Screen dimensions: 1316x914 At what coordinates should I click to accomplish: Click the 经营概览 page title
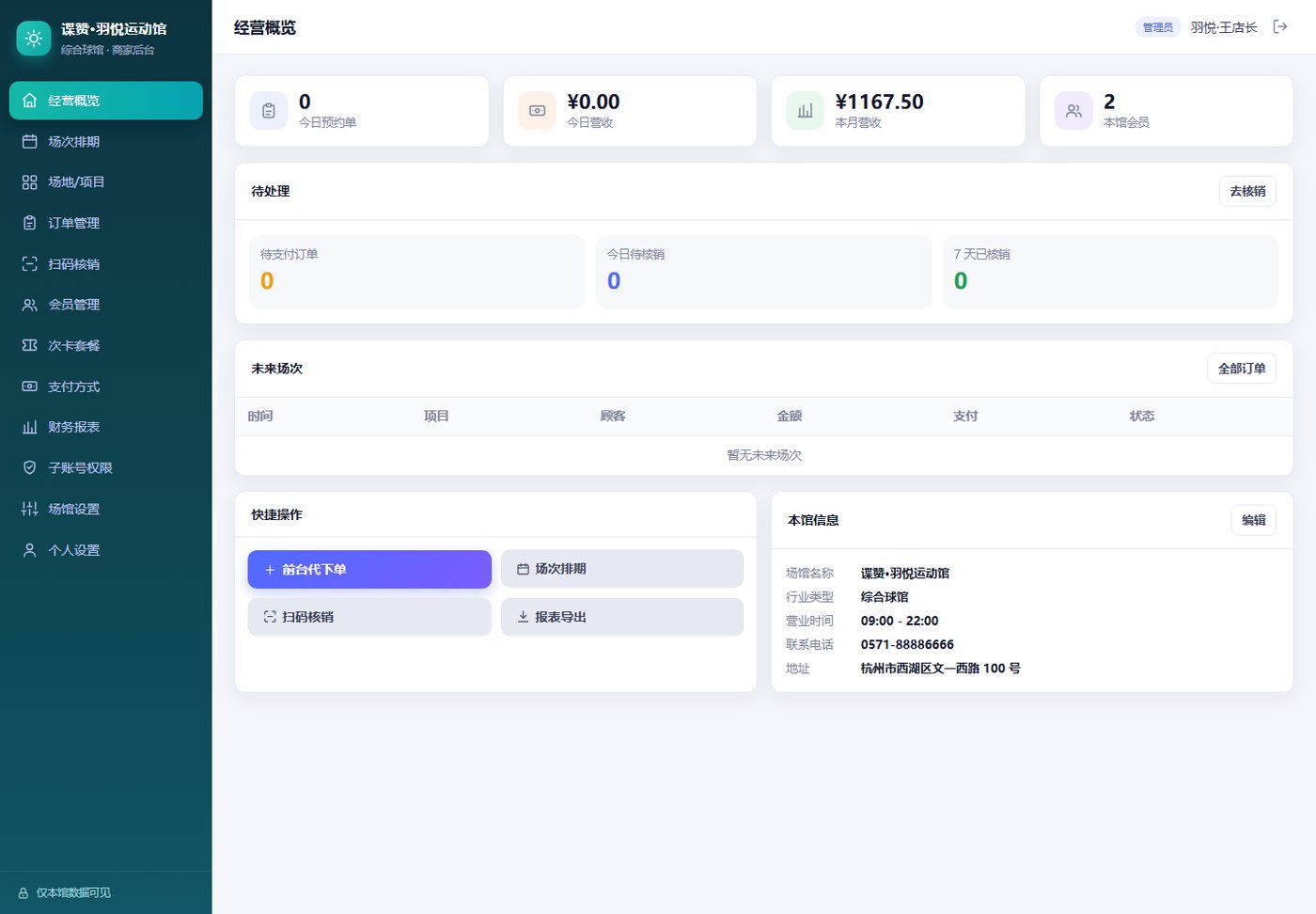pos(265,27)
